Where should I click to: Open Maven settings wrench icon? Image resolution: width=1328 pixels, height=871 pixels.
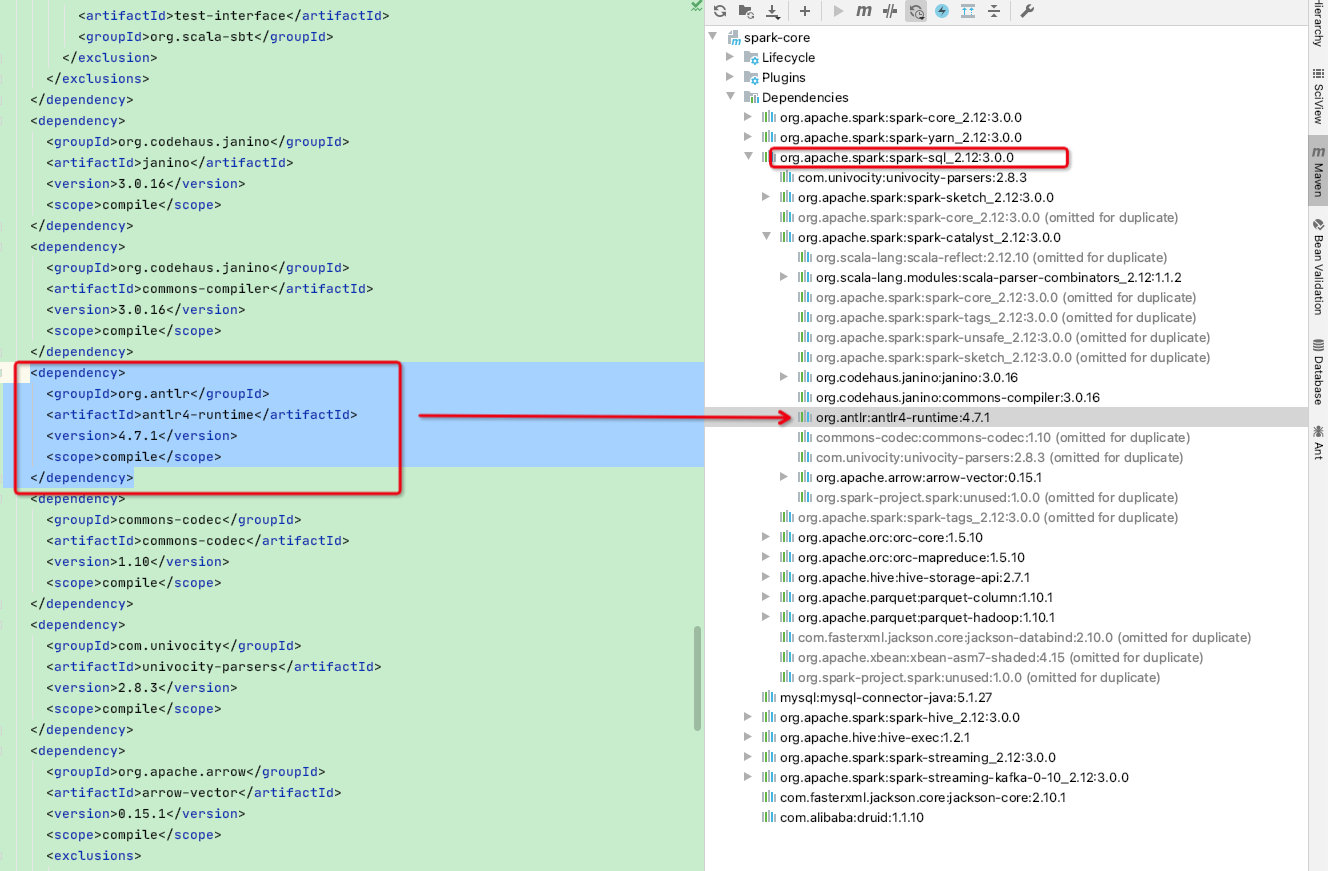(x=1027, y=11)
